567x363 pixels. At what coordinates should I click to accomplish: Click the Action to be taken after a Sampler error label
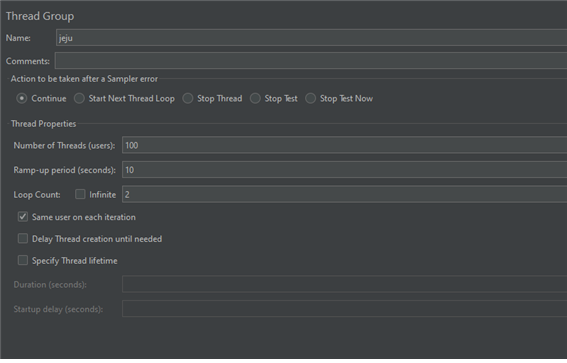click(x=84, y=79)
